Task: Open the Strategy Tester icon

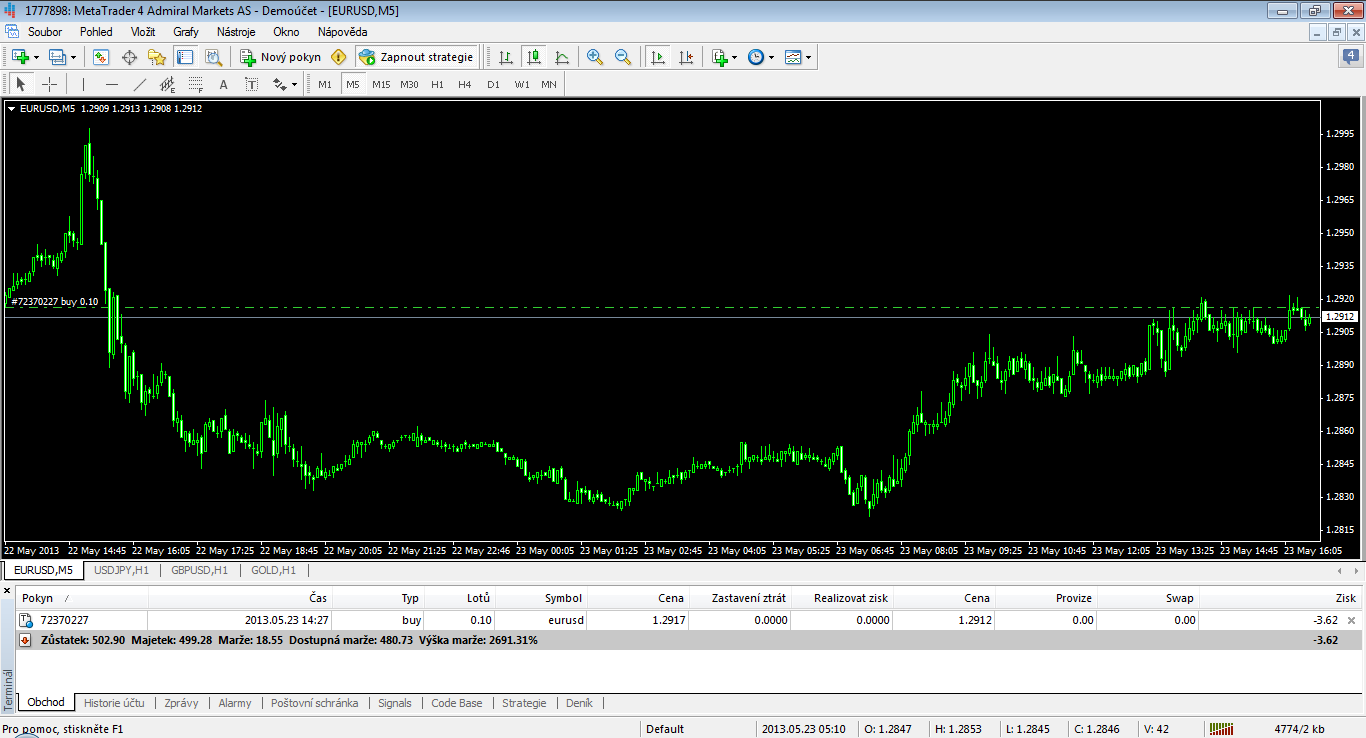Action: coord(212,57)
